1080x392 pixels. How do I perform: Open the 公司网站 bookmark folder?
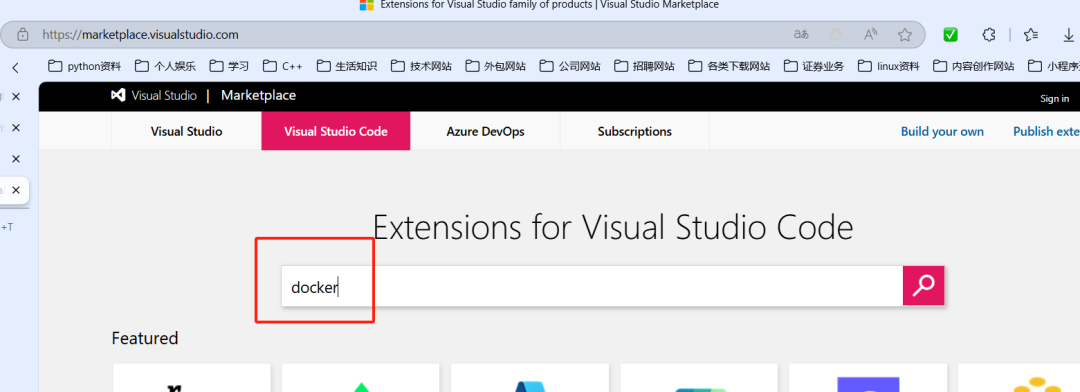click(x=570, y=66)
